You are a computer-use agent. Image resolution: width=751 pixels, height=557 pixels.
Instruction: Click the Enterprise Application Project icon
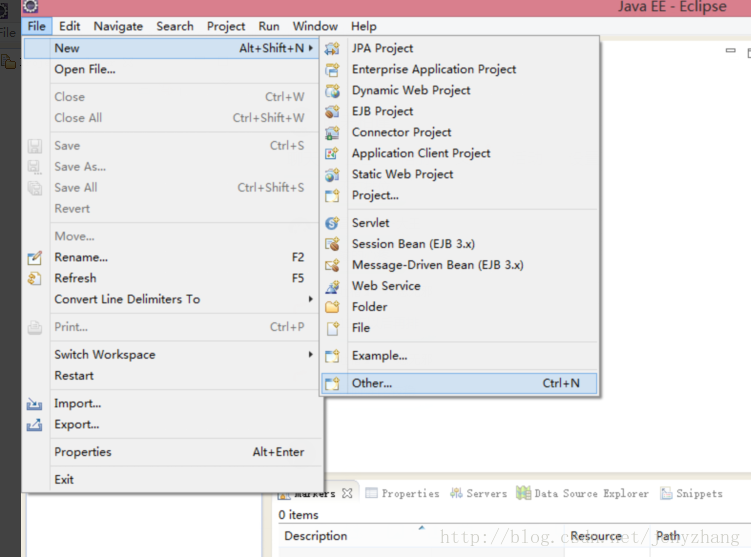(332, 69)
